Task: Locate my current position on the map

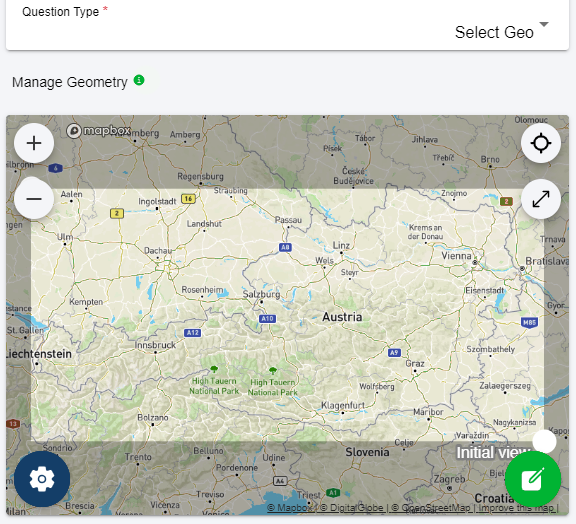Action: (541, 143)
